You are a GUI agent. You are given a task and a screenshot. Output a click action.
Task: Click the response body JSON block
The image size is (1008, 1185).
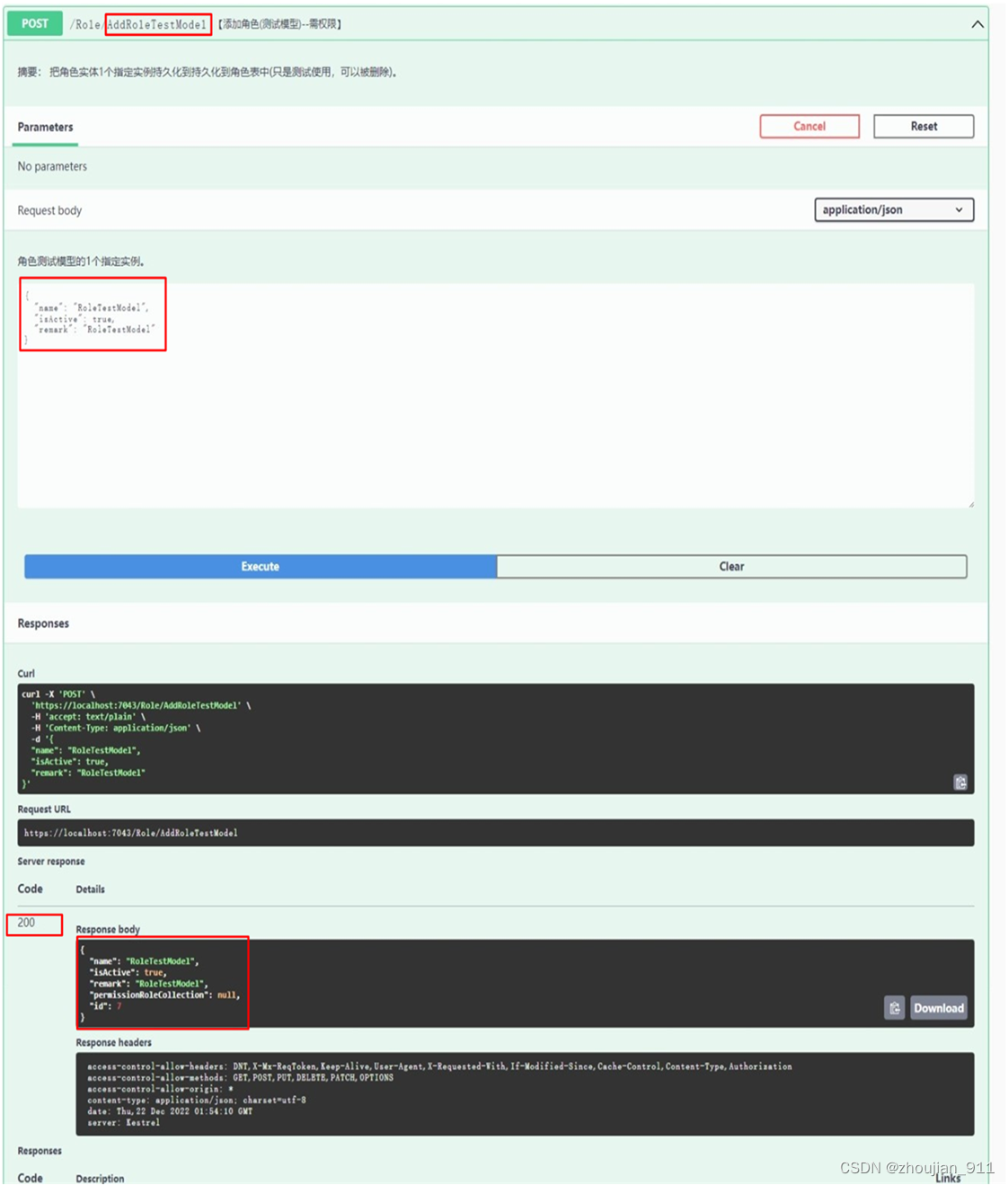[526, 984]
